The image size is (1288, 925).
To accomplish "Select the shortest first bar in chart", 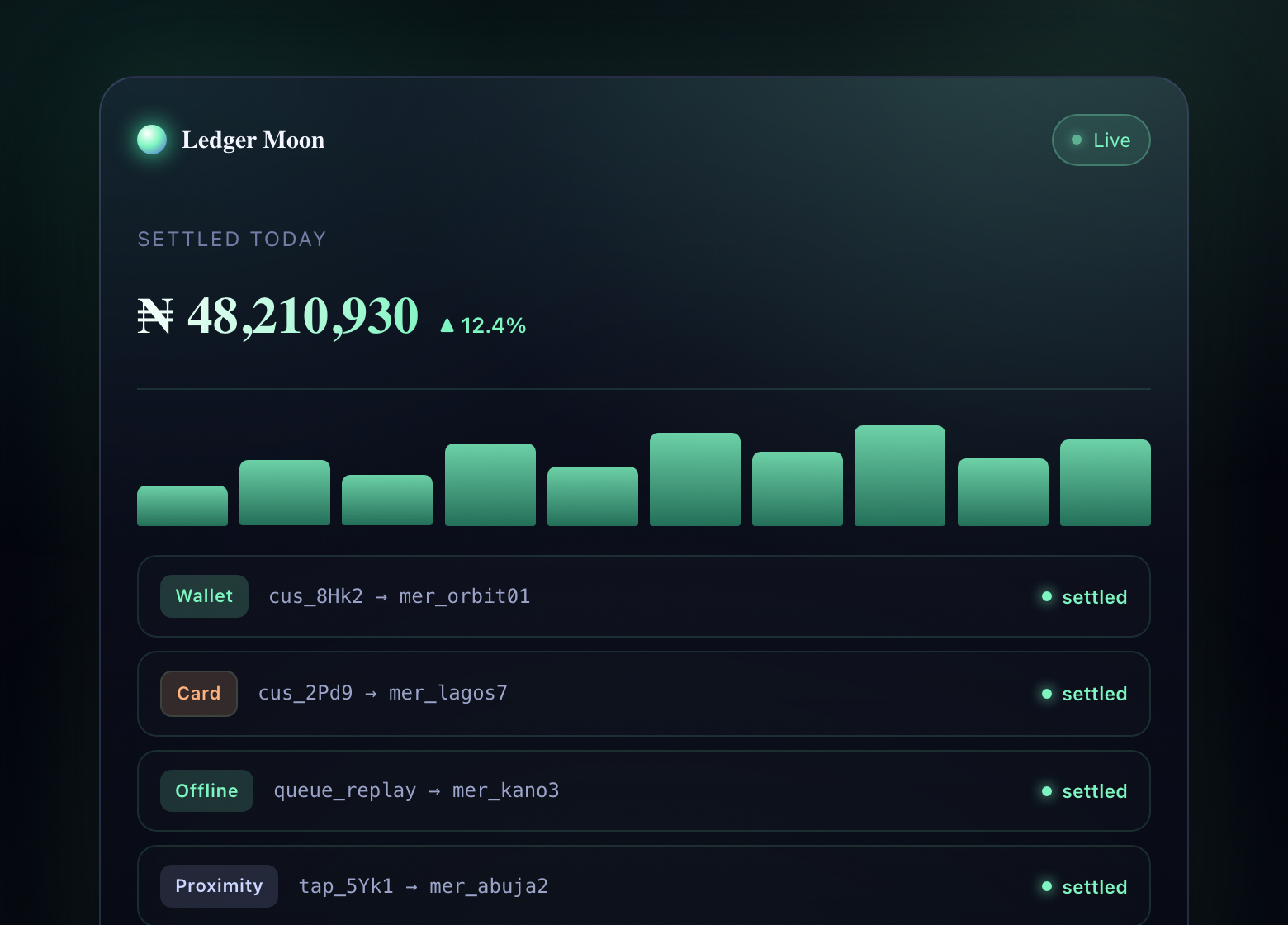I will [182, 505].
